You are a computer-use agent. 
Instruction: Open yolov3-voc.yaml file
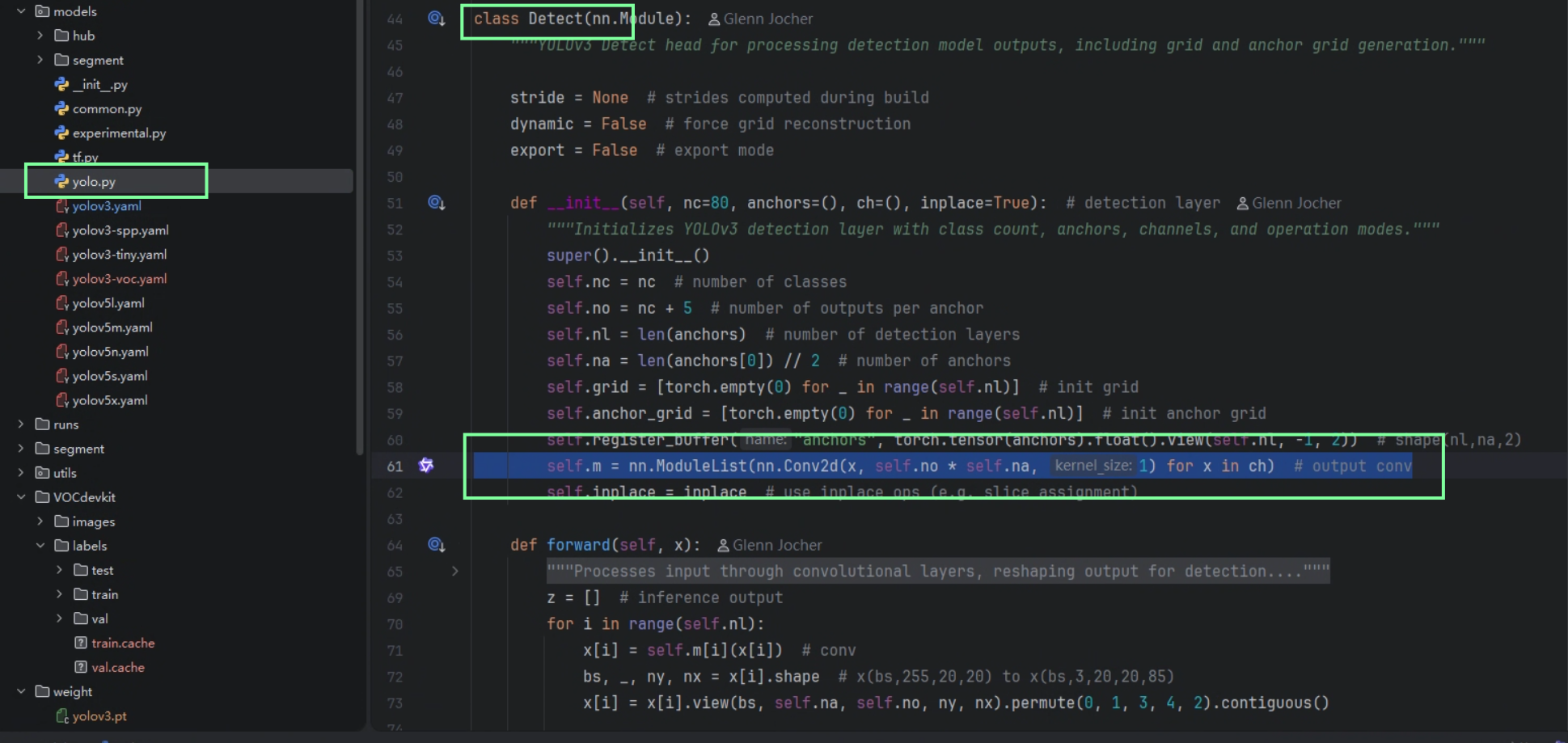coord(120,279)
